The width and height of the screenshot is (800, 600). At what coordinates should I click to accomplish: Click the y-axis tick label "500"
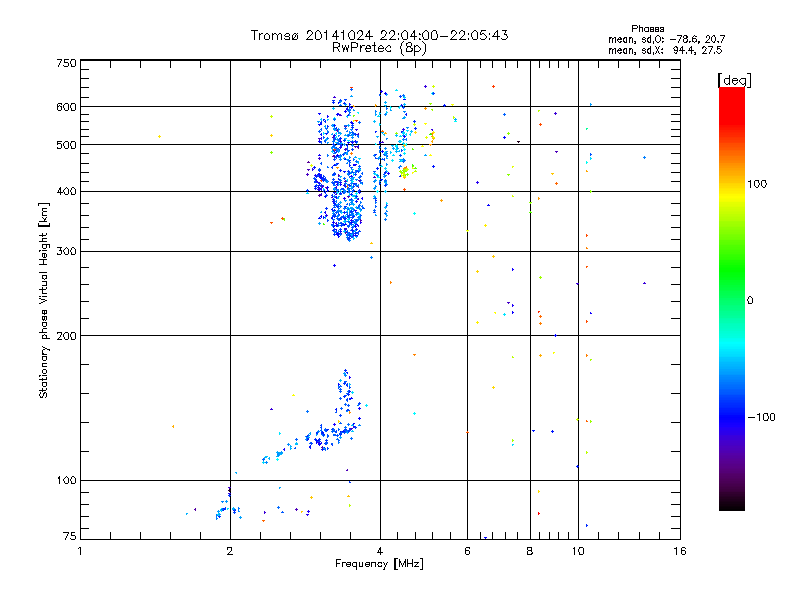pyautogui.click(x=66, y=145)
